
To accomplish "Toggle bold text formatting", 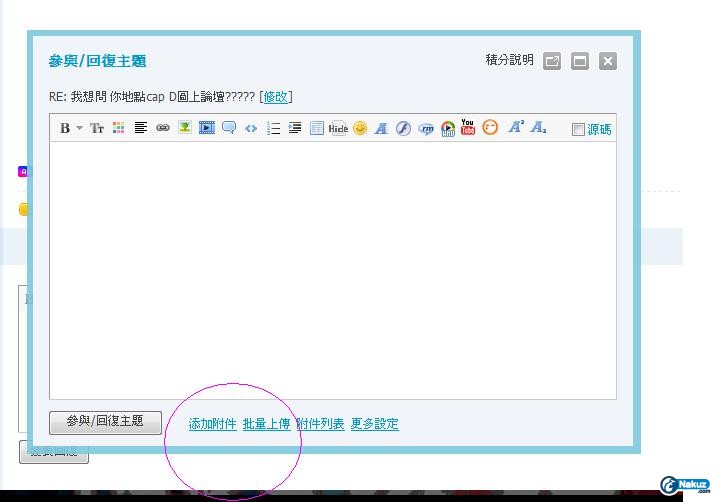I will click(x=65, y=128).
